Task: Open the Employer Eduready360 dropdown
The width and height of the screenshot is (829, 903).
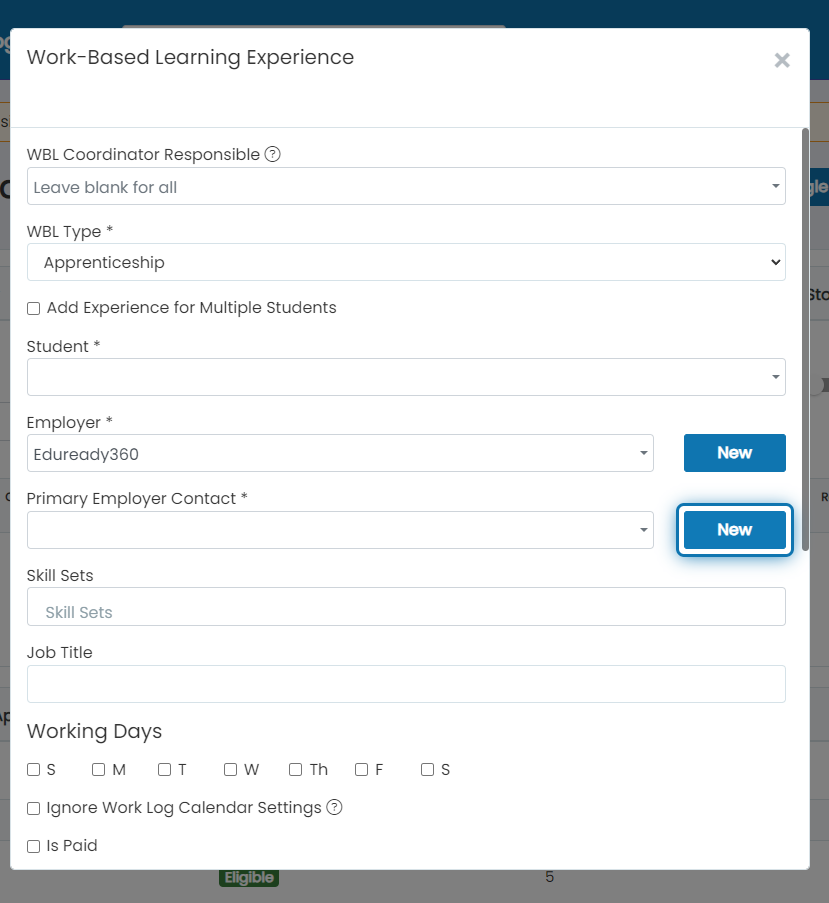Action: click(340, 453)
